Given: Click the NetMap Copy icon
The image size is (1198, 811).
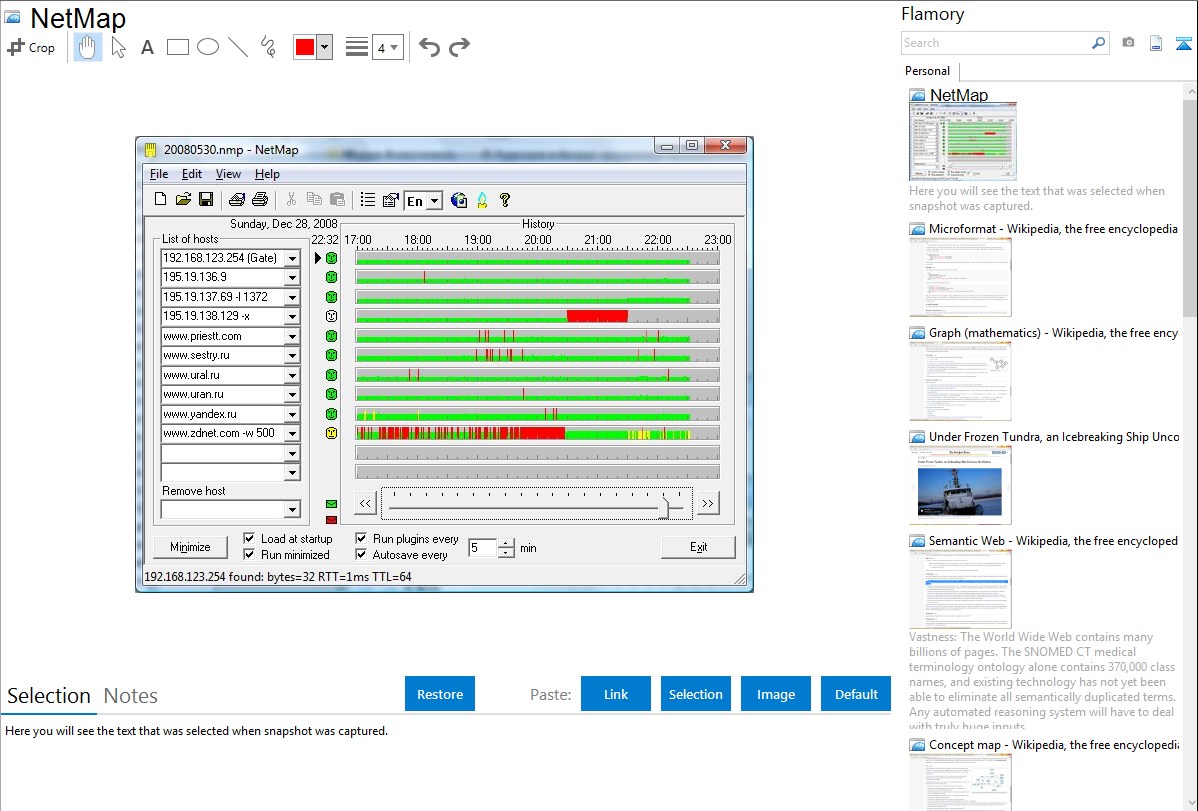Looking at the screenshot, I should 314,200.
